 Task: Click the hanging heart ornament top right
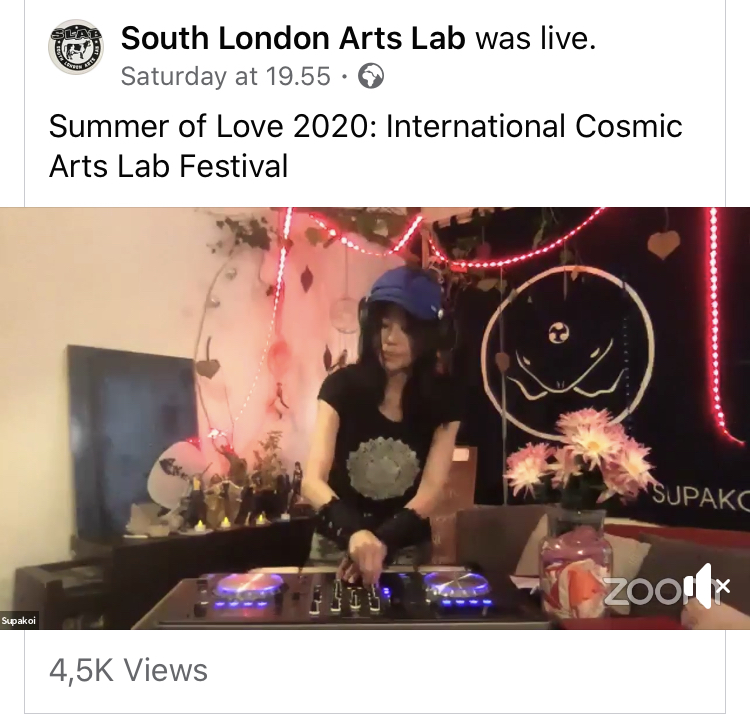pyautogui.click(x=664, y=244)
